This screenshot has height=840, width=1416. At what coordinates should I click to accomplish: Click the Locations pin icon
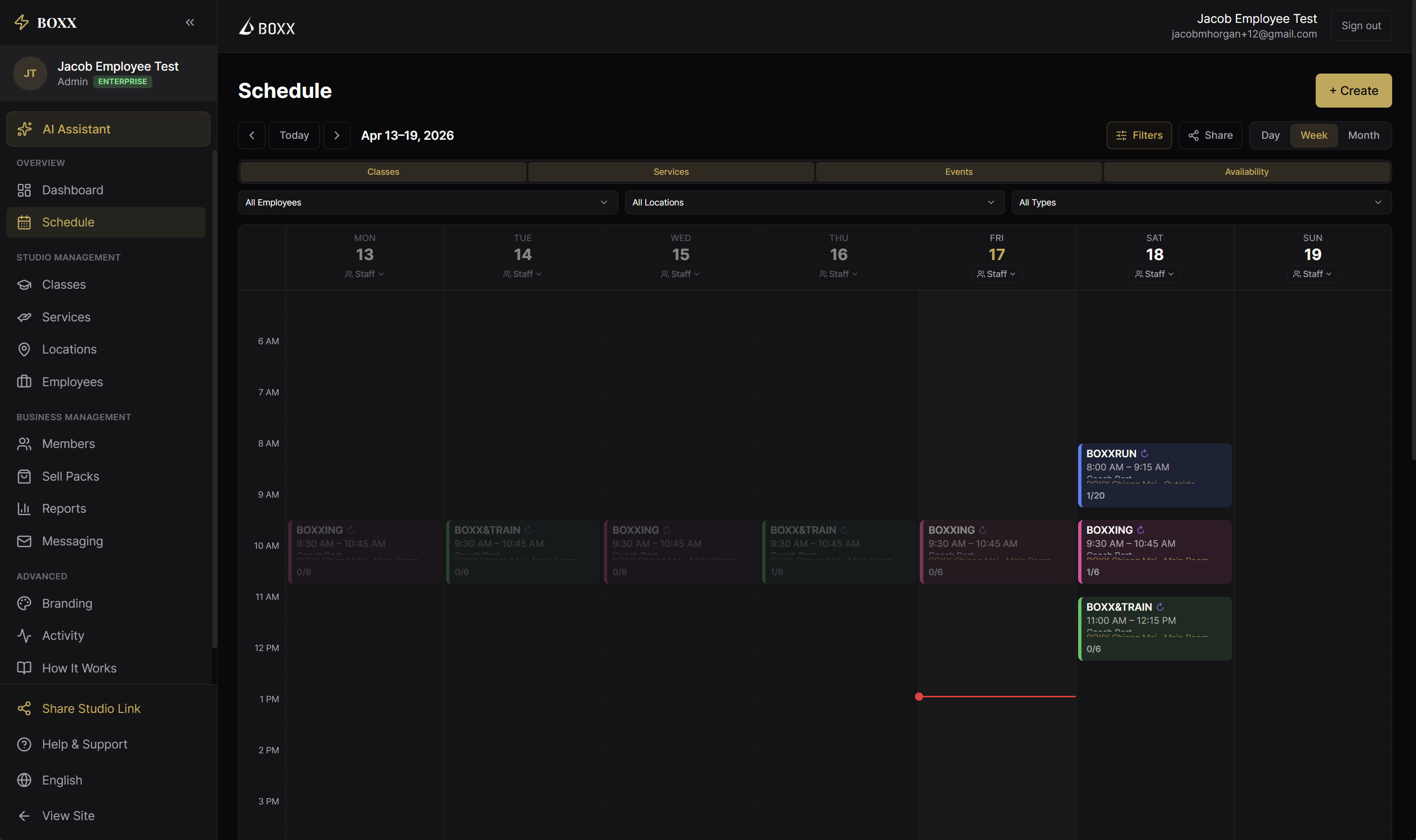[x=24, y=349]
